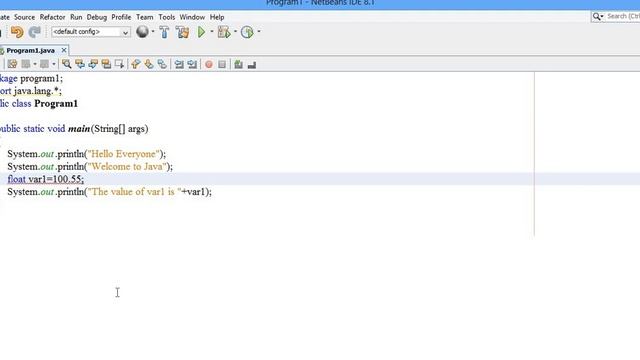
Task: Open the Team menu
Action: click(x=145, y=17)
